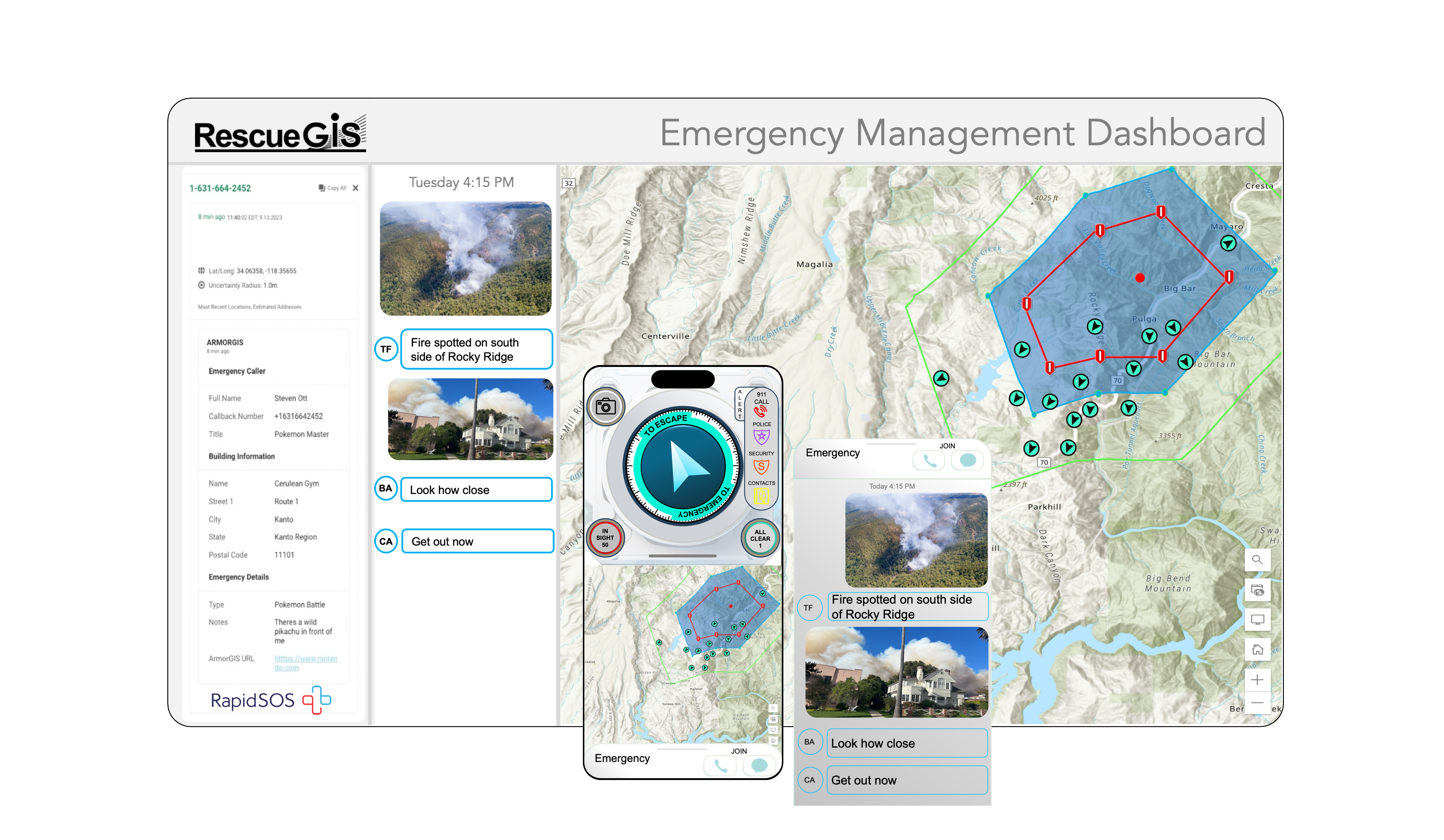This screenshot has width=1444, height=840.
Task: Open the Contacts icon in alert panel
Action: [761, 496]
